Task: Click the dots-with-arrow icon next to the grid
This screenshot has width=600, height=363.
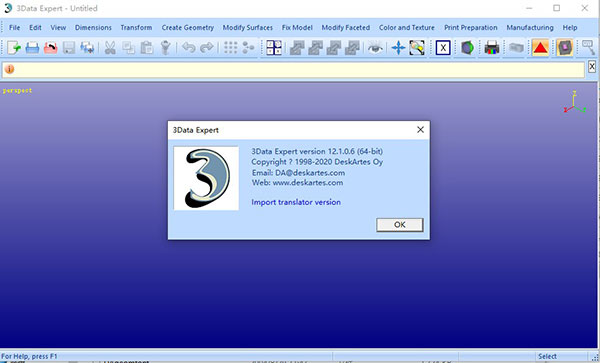Action: pyautogui.click(x=249, y=48)
